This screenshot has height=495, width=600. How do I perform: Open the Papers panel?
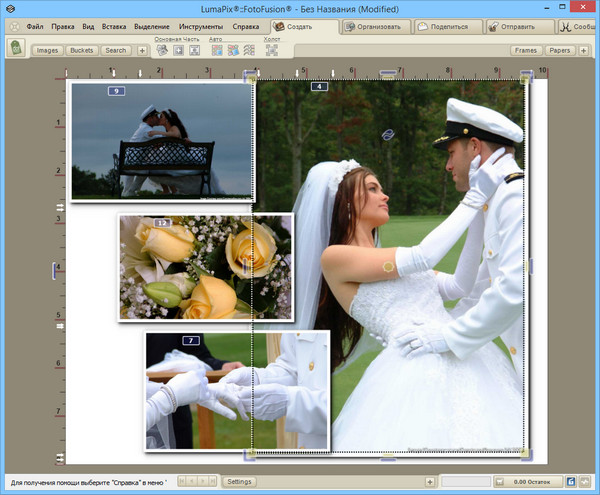(560, 50)
